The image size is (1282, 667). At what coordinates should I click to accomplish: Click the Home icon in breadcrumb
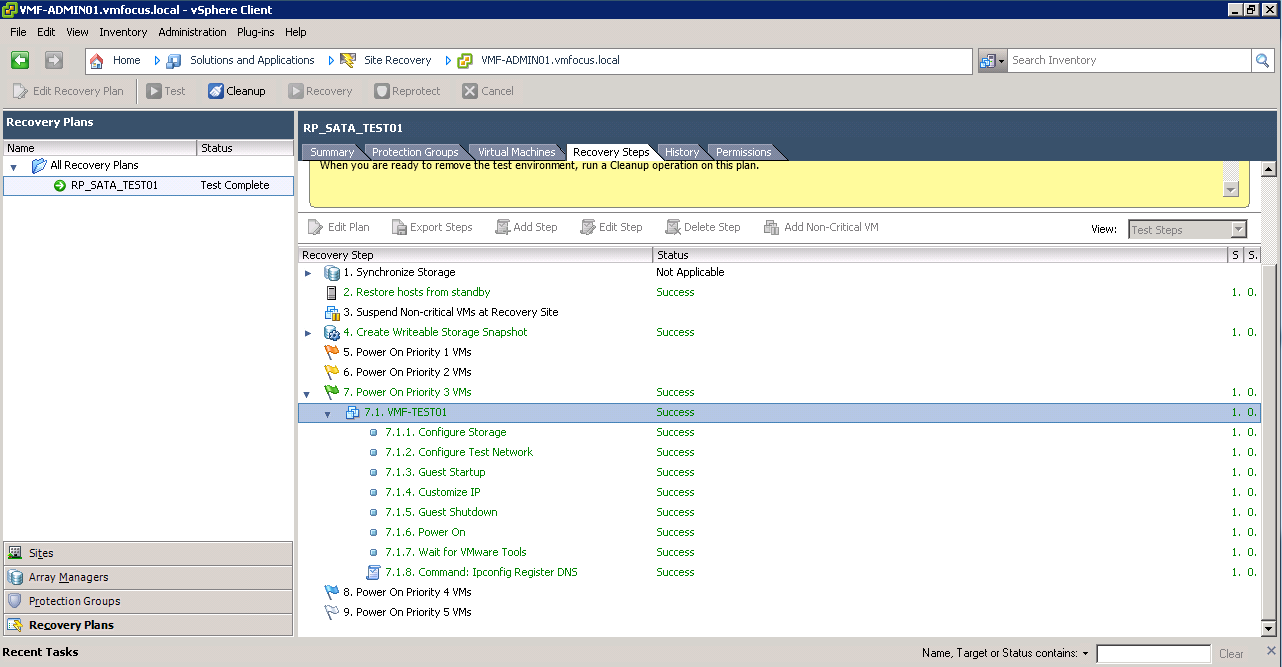[x=97, y=60]
